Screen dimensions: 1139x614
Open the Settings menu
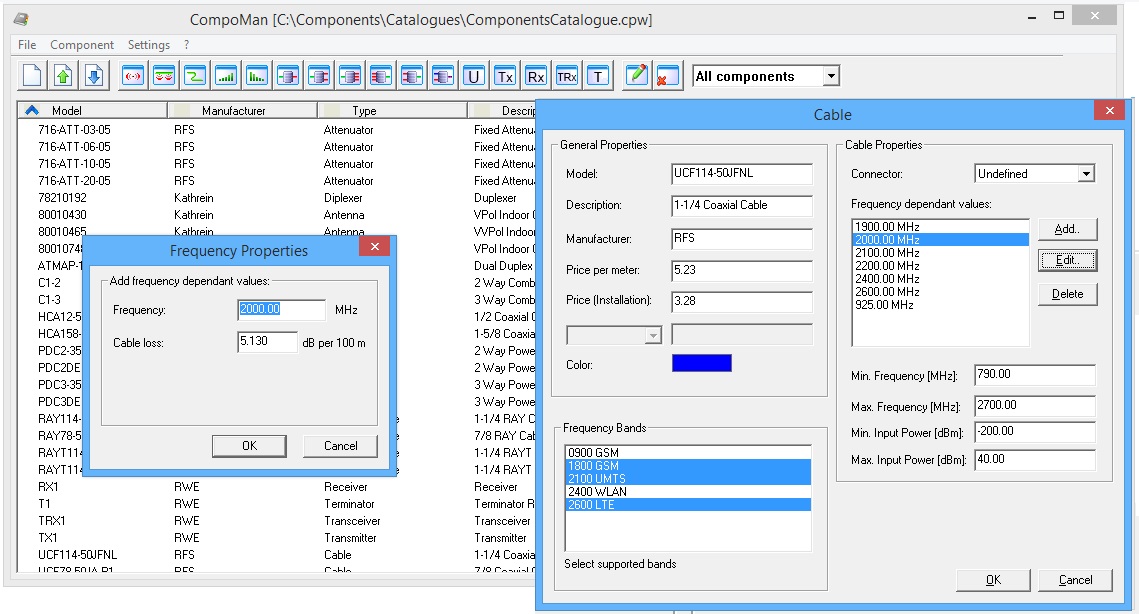point(148,45)
